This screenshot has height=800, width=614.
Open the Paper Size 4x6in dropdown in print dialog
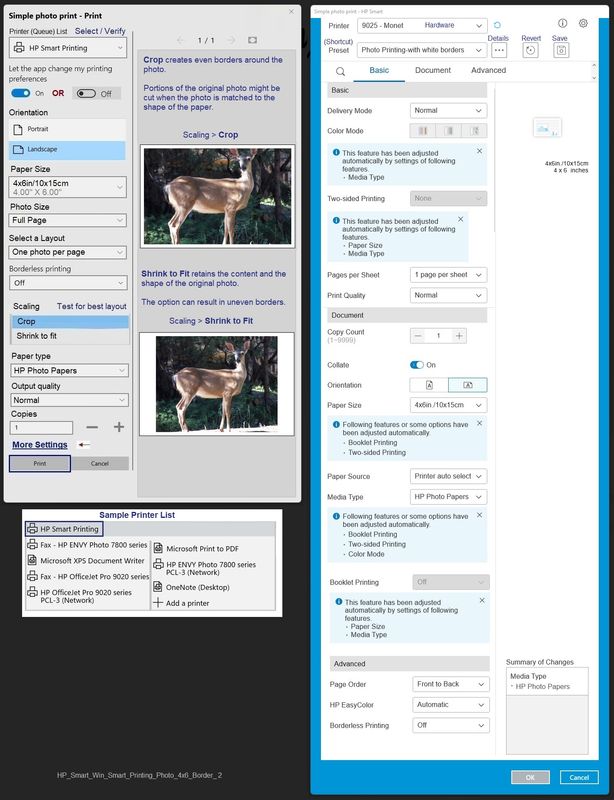pos(67,187)
